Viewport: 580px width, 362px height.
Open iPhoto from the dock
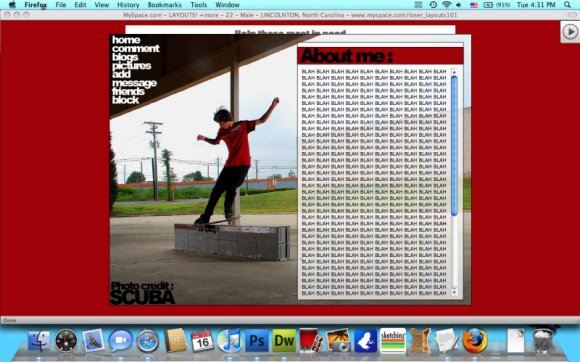click(x=338, y=341)
